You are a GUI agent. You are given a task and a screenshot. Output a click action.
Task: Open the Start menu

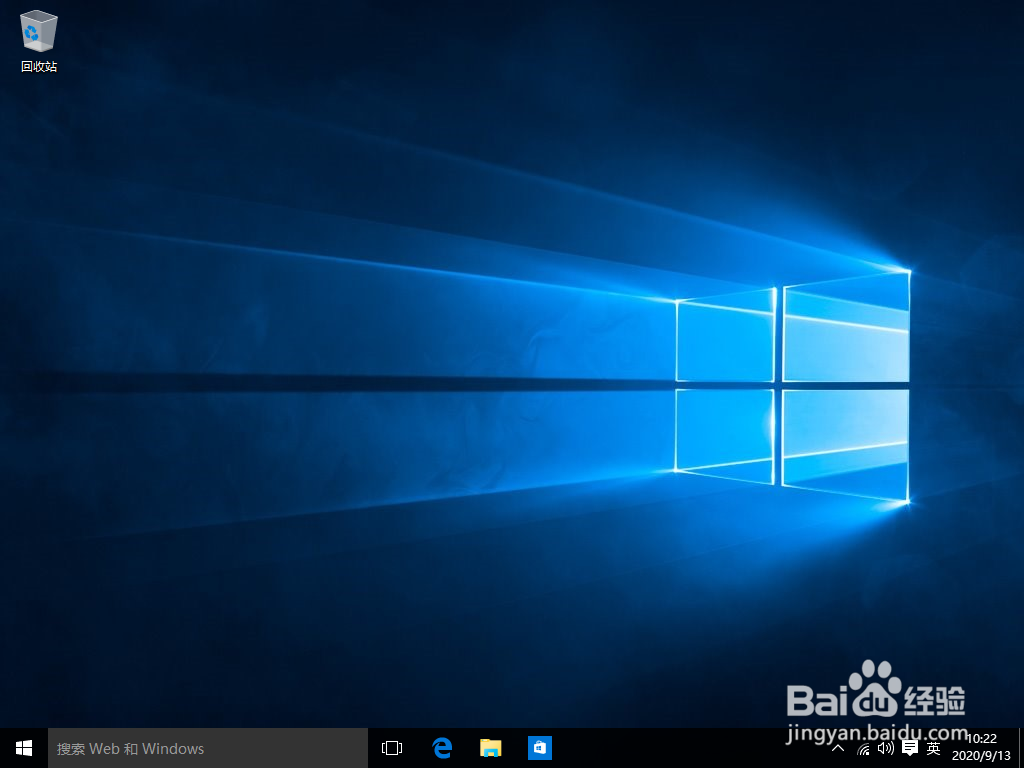pyautogui.click(x=22, y=747)
